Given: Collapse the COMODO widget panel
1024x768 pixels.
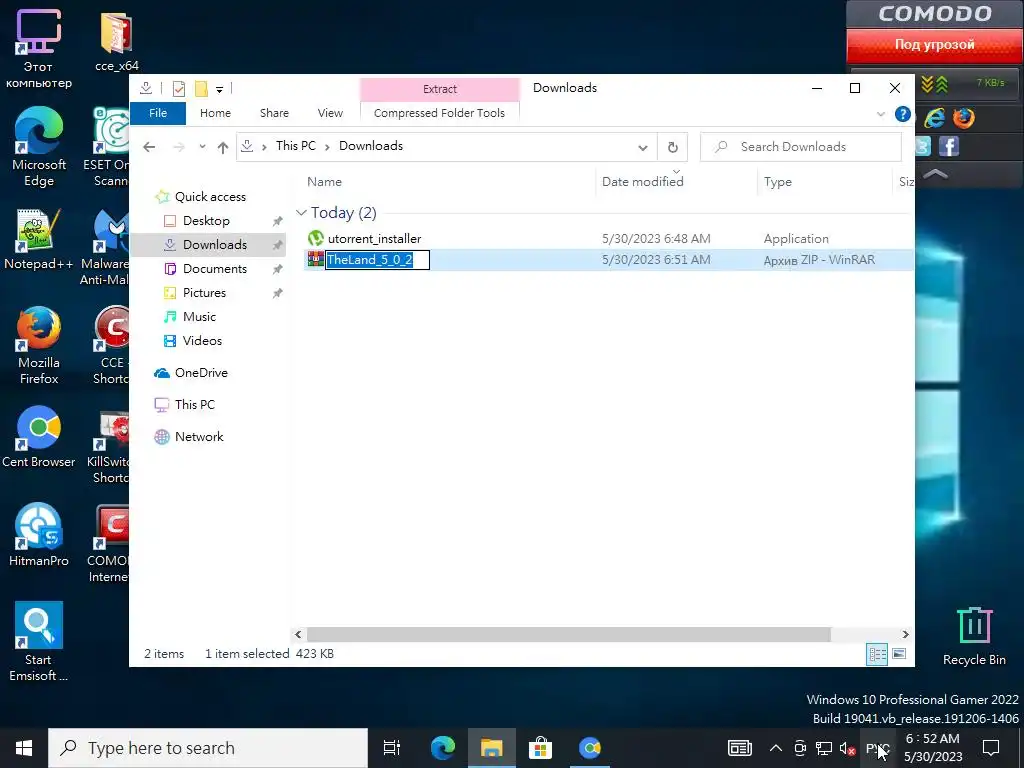Looking at the screenshot, I should coord(935,174).
